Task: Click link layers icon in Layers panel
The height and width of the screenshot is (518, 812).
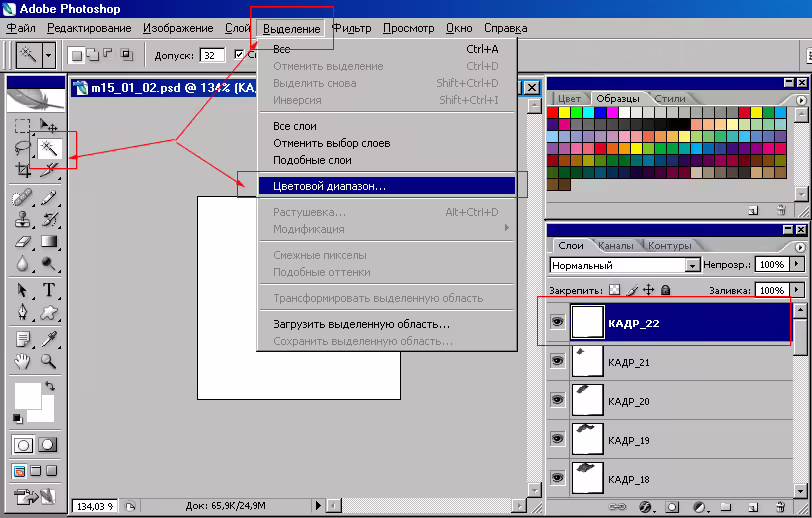Action: tap(617, 507)
